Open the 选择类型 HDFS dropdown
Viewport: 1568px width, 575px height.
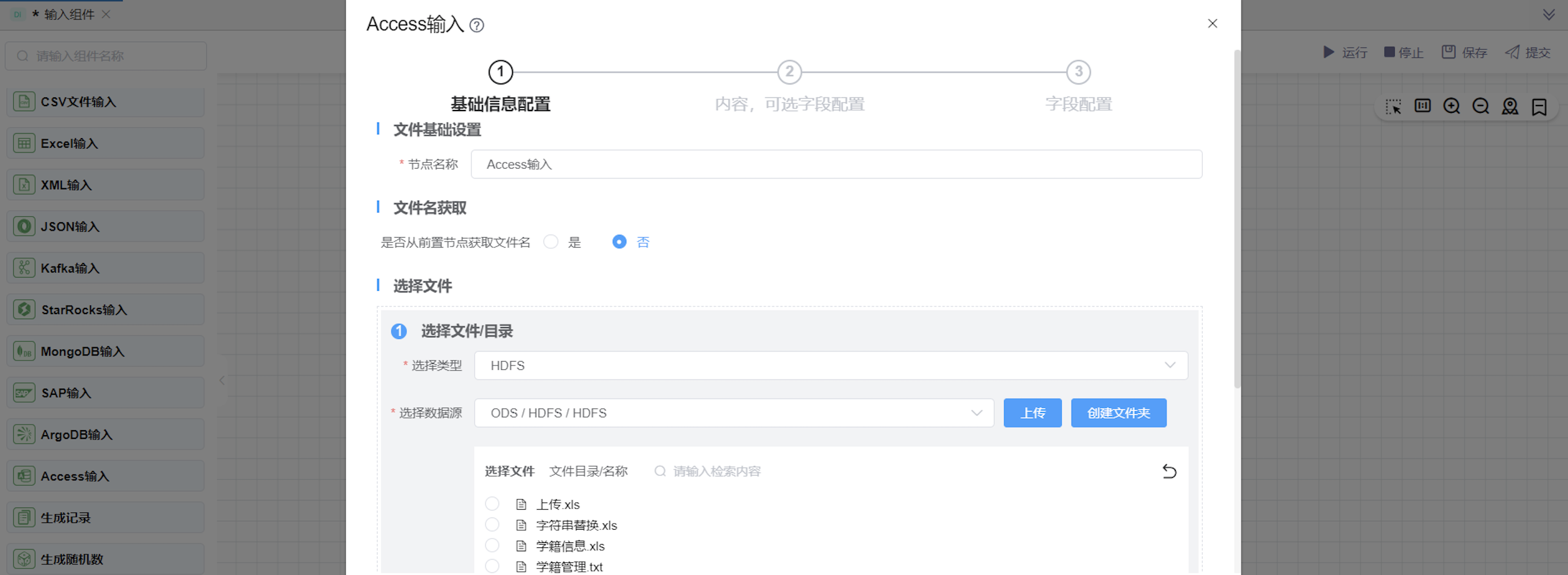(830, 365)
